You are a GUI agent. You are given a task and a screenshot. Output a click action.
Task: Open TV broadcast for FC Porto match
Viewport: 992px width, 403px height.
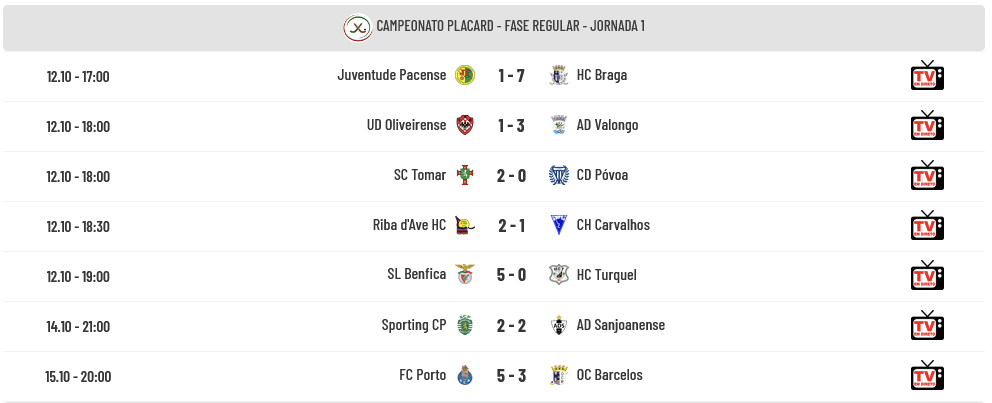[927, 376]
